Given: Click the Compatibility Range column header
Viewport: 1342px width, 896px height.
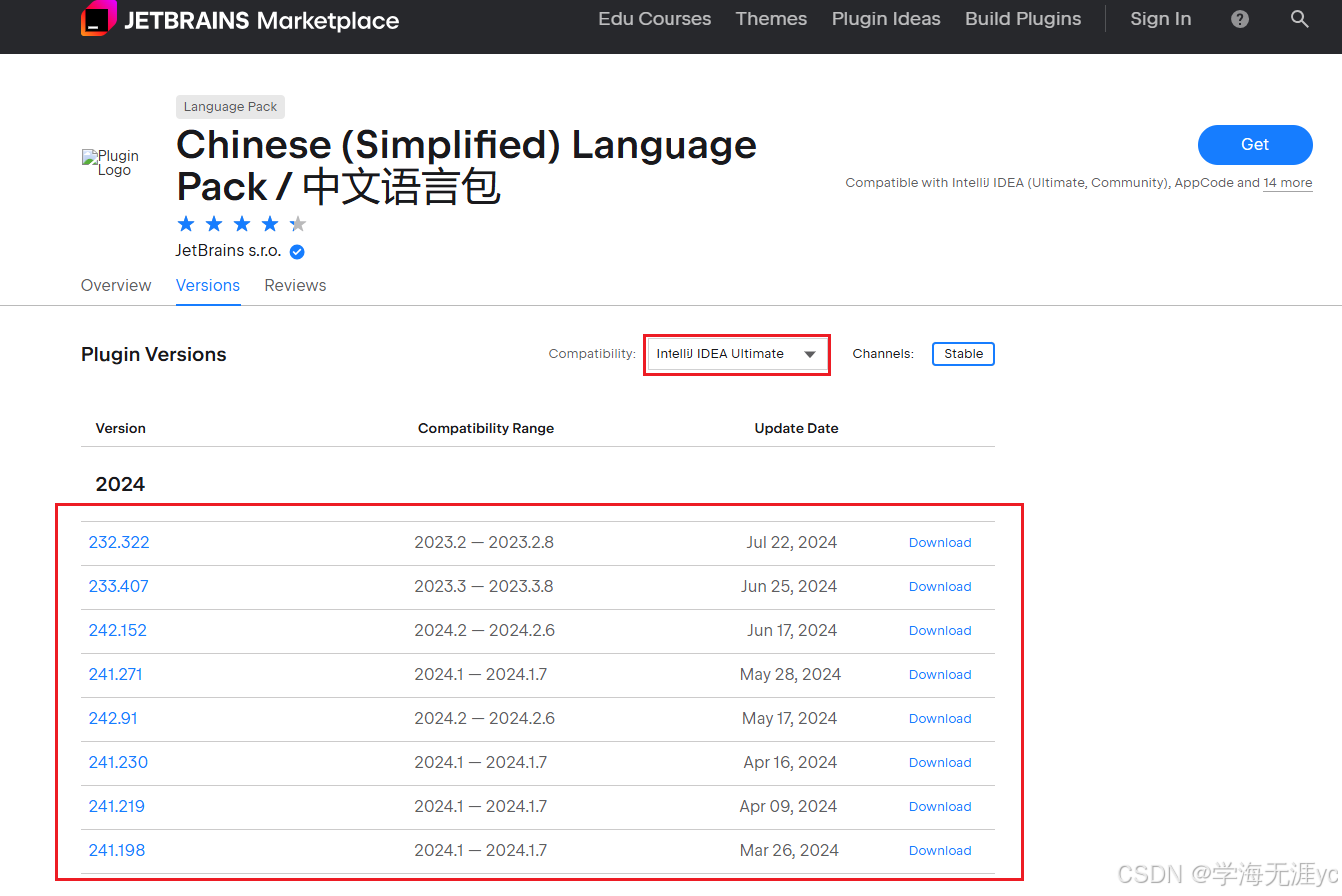Looking at the screenshot, I should [x=486, y=428].
